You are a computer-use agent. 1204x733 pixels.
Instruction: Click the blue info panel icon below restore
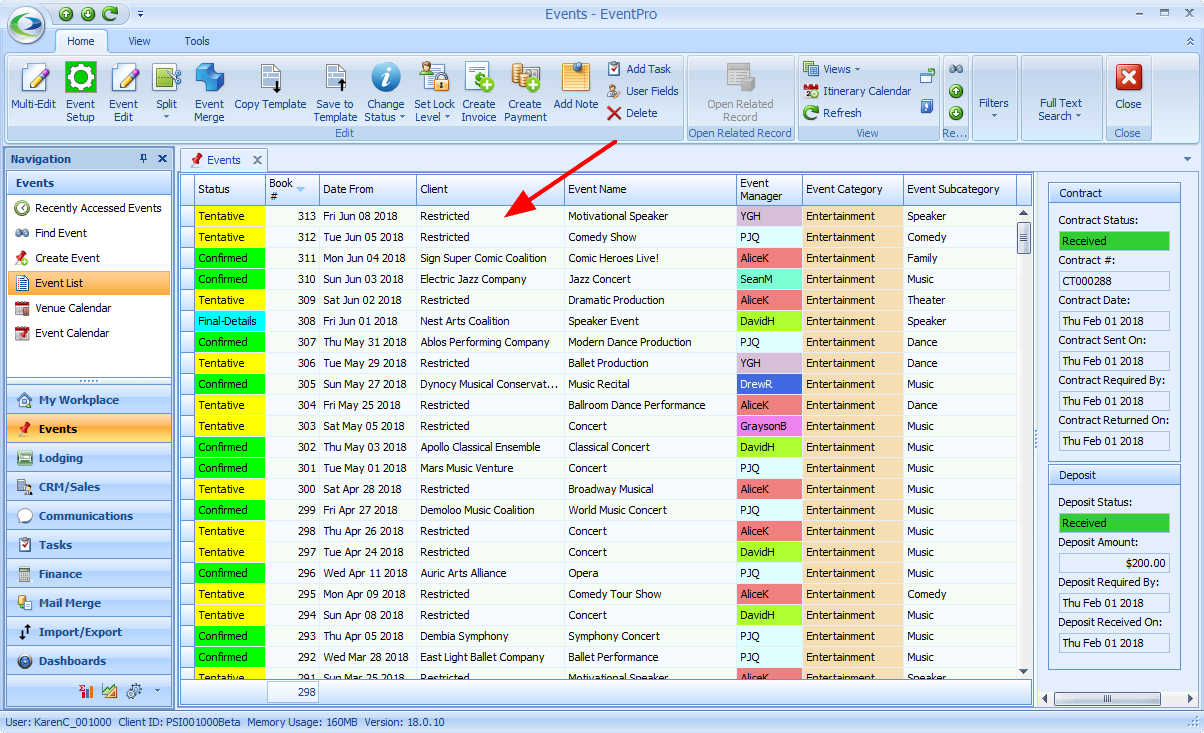tap(927, 106)
